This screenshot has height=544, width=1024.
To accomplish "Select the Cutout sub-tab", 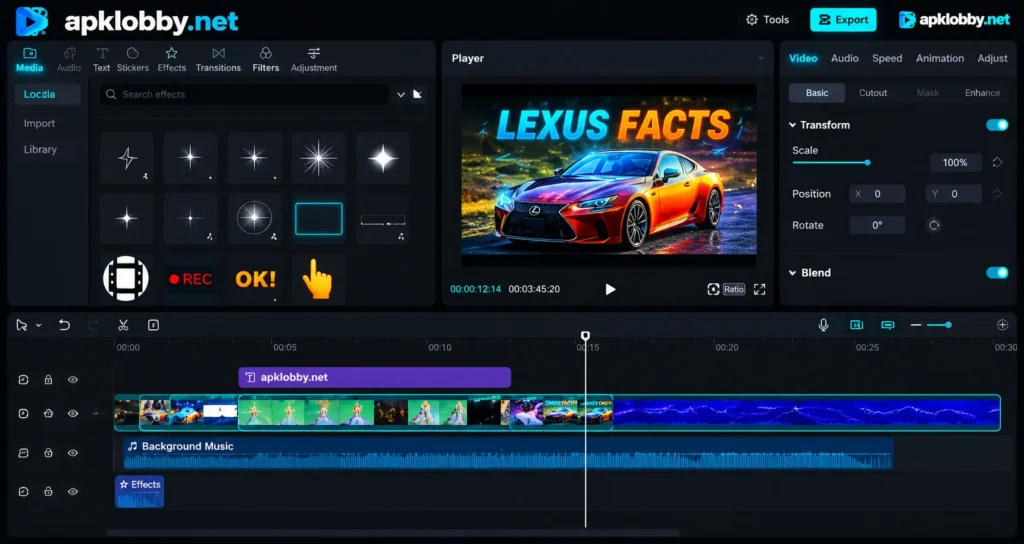I will click(x=873, y=93).
